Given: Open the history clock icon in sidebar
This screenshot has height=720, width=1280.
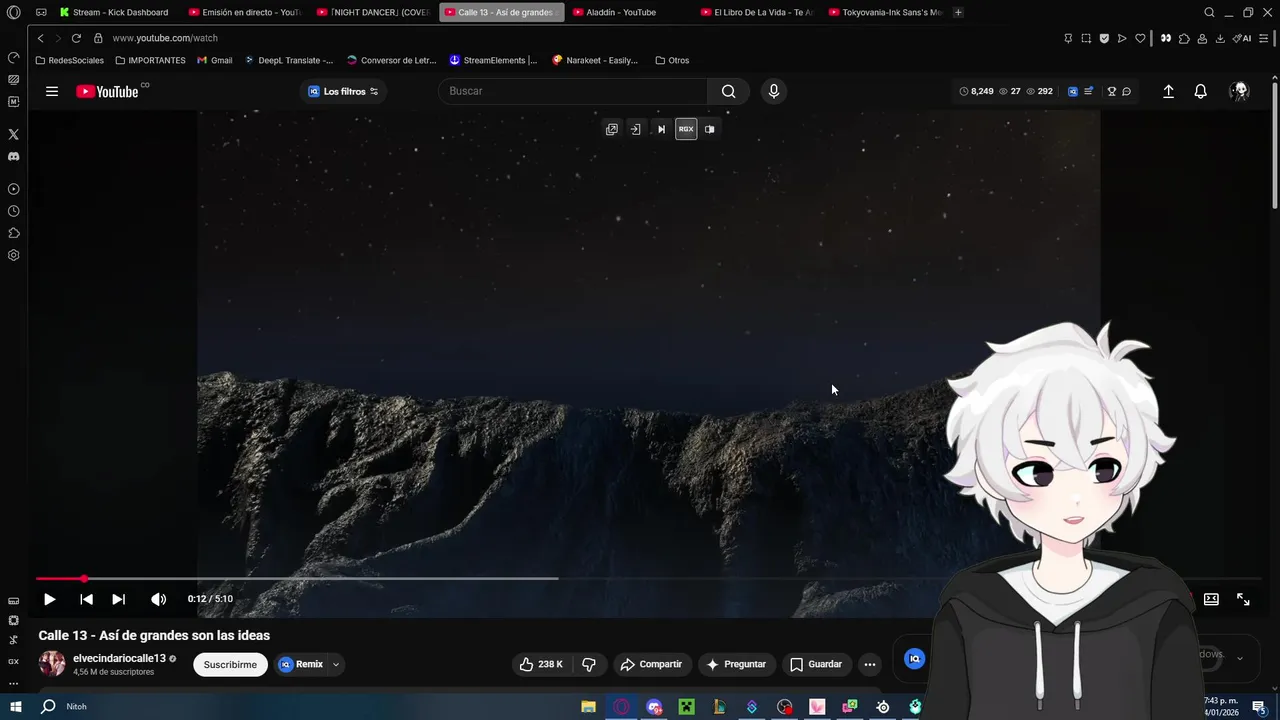Looking at the screenshot, I should (13, 211).
